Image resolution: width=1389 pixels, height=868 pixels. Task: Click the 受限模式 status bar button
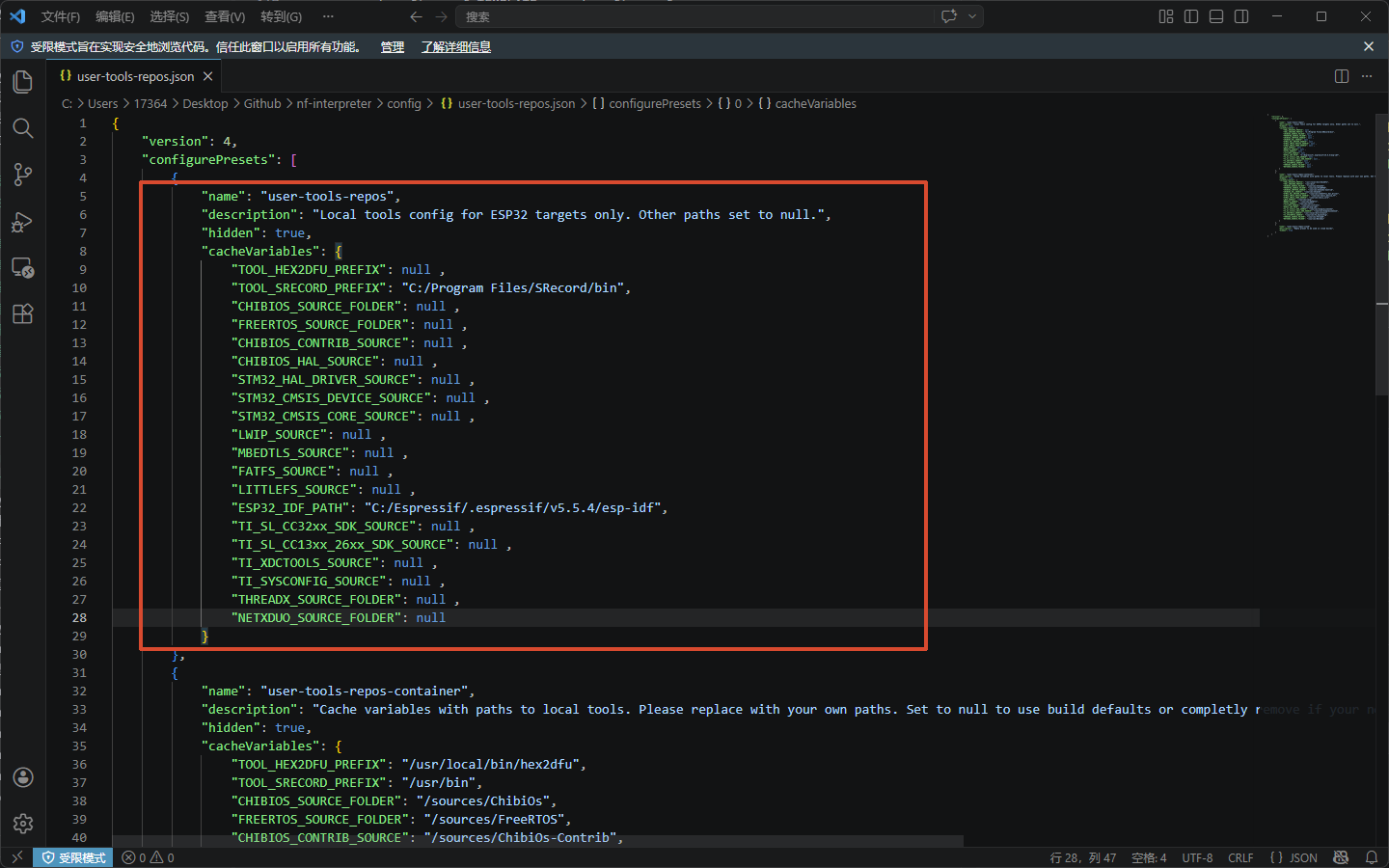coord(73,857)
